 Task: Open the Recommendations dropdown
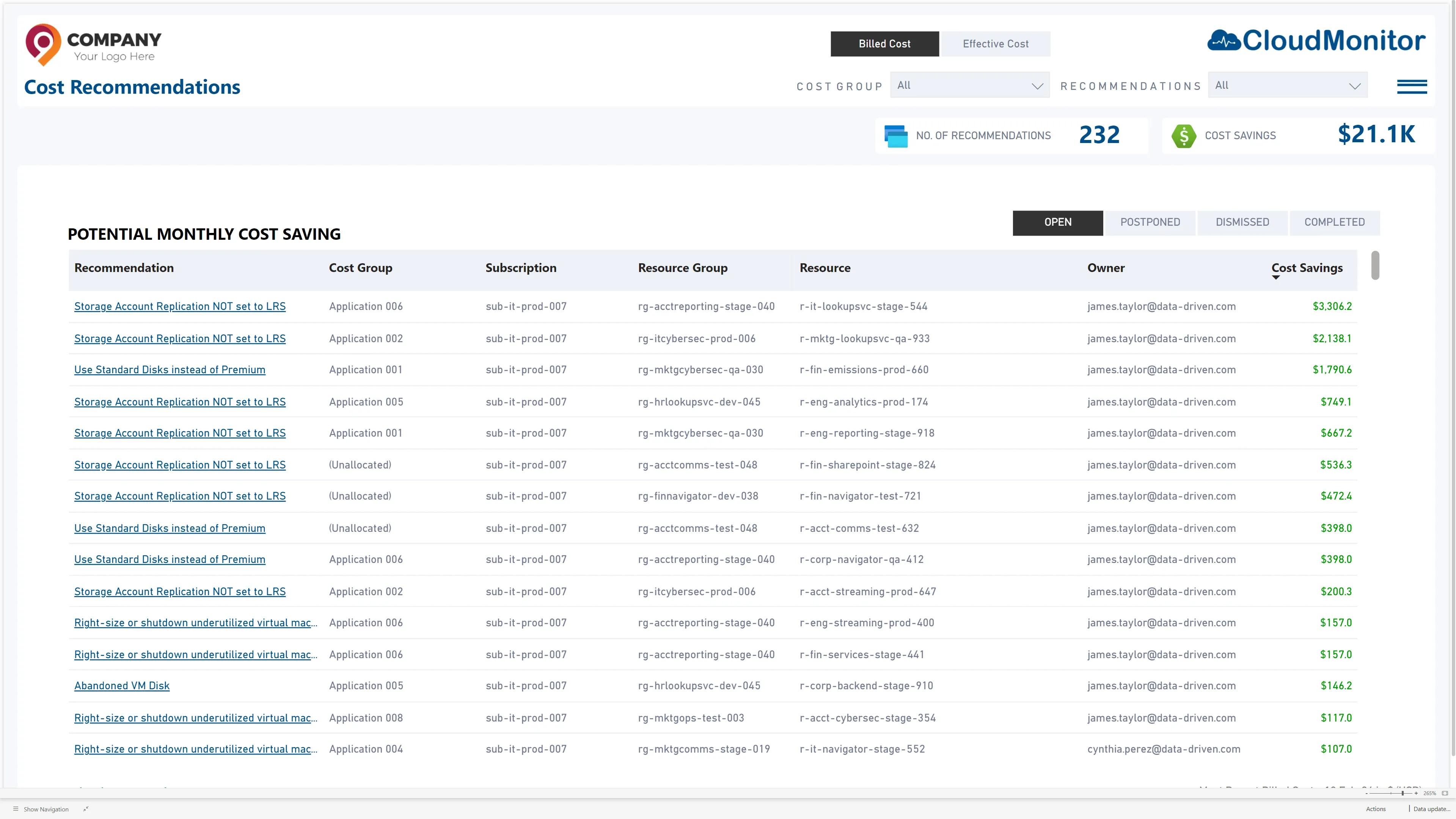[1288, 85]
